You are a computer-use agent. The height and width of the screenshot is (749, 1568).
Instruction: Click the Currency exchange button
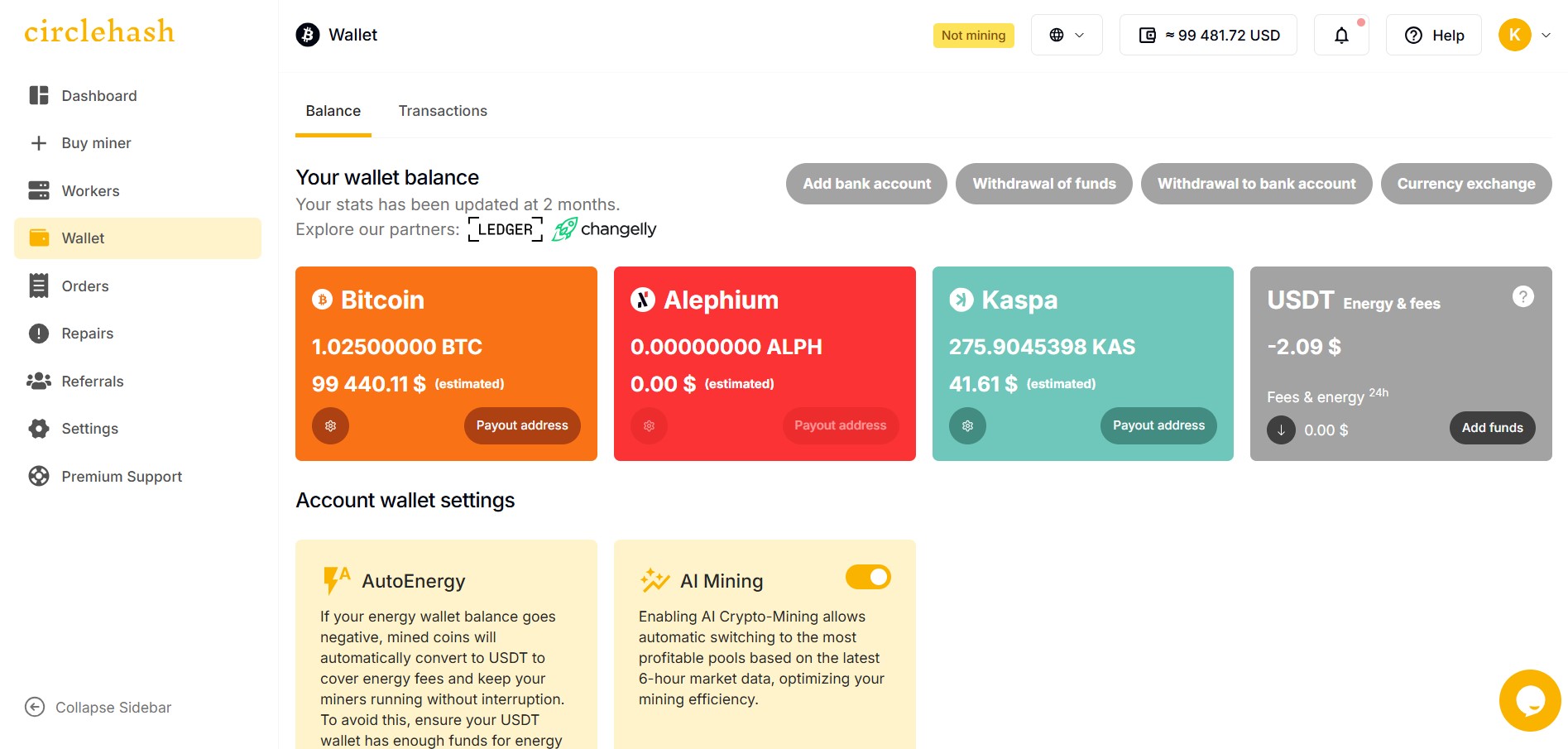click(x=1465, y=184)
